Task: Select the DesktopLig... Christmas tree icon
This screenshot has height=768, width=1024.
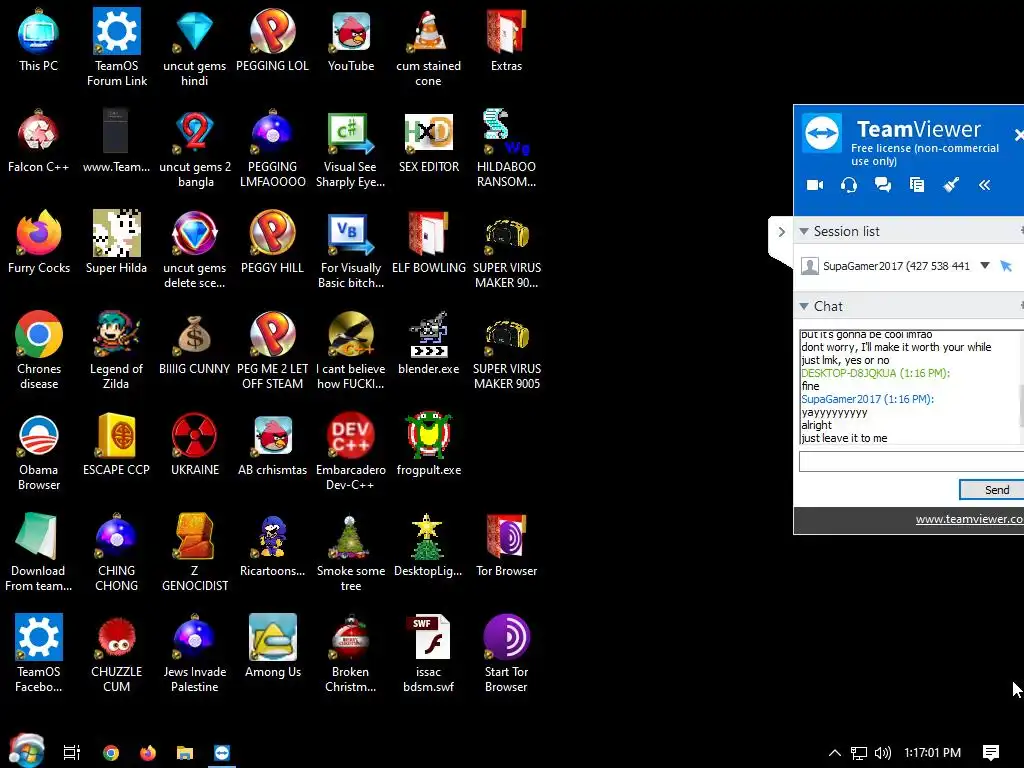Action: [x=428, y=546]
